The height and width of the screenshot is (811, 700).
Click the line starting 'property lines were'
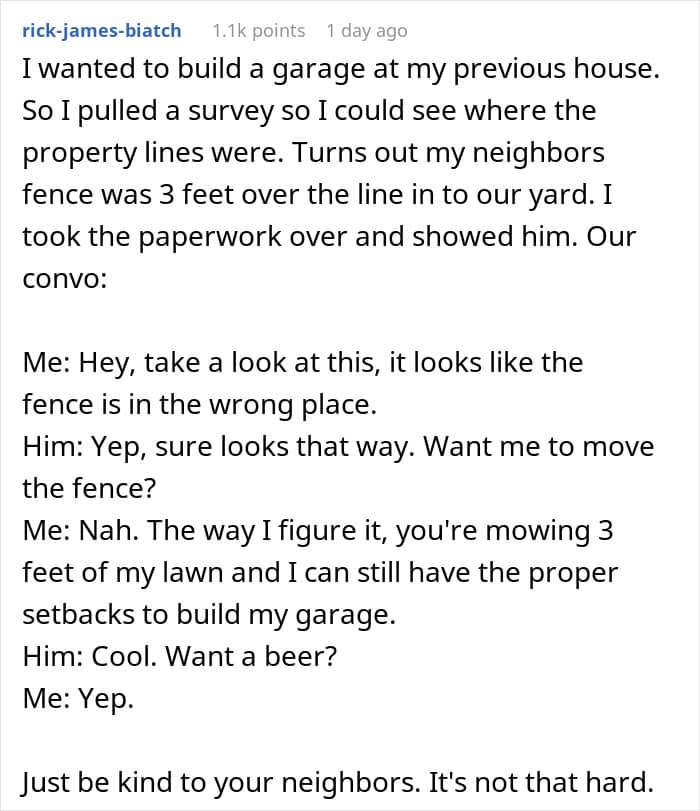(314, 154)
